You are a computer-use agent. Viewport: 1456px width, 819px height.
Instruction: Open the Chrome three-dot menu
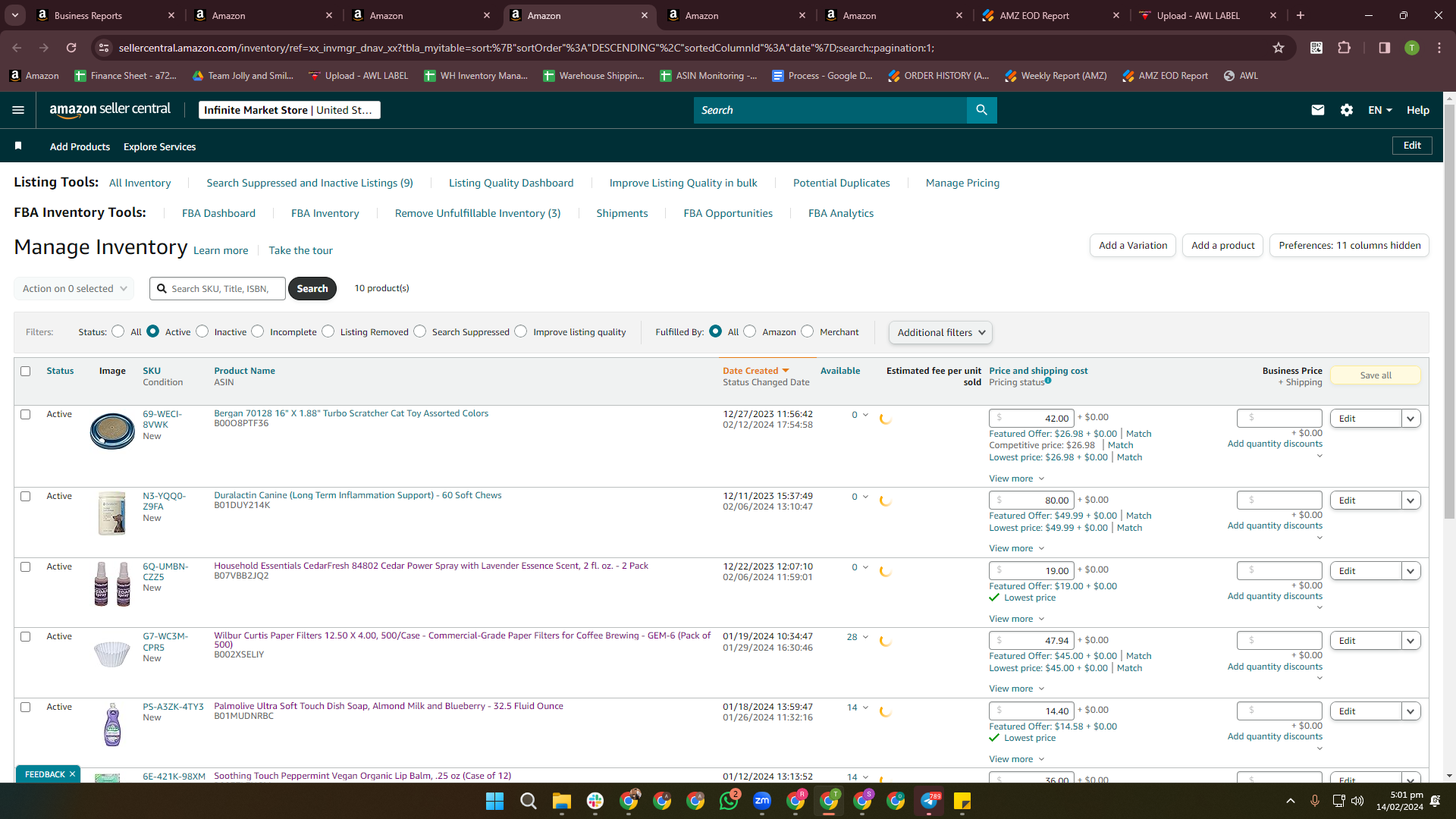click(x=1439, y=48)
